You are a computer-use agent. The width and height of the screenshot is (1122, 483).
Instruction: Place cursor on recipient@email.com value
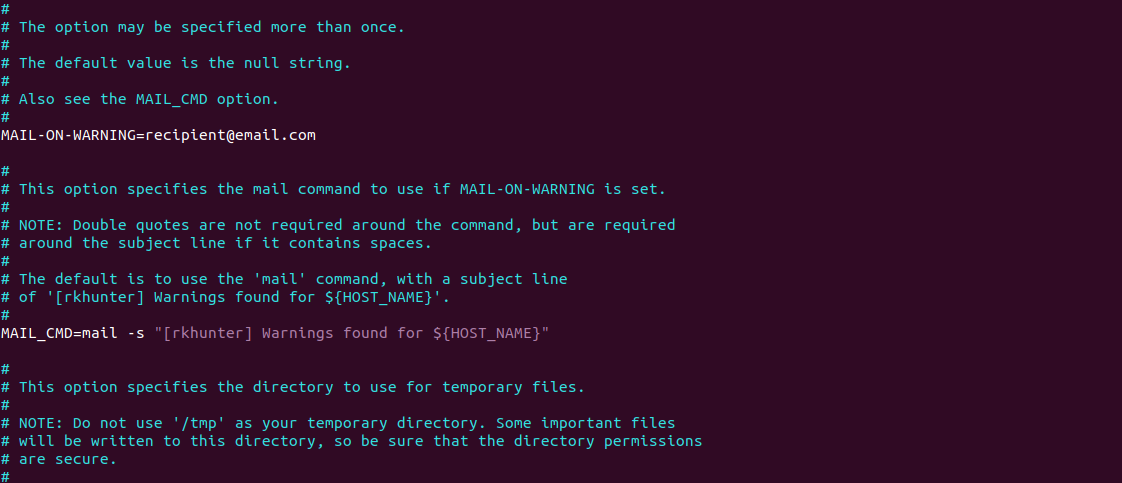click(x=230, y=135)
